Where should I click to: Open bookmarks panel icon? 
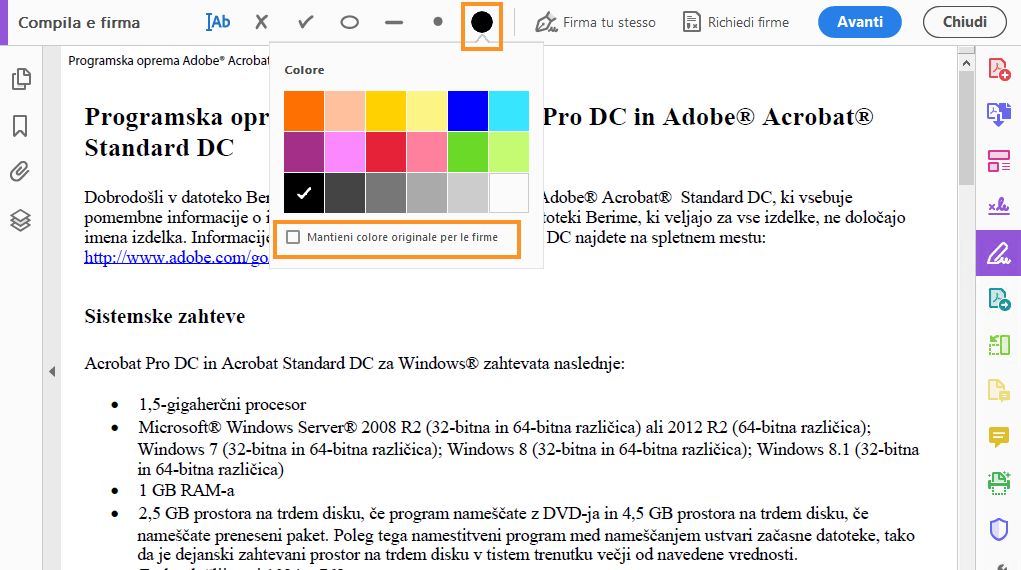20,126
